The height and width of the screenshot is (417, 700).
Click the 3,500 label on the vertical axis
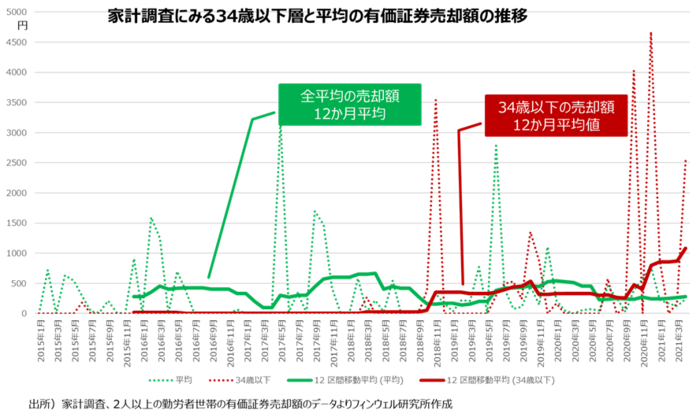point(15,103)
